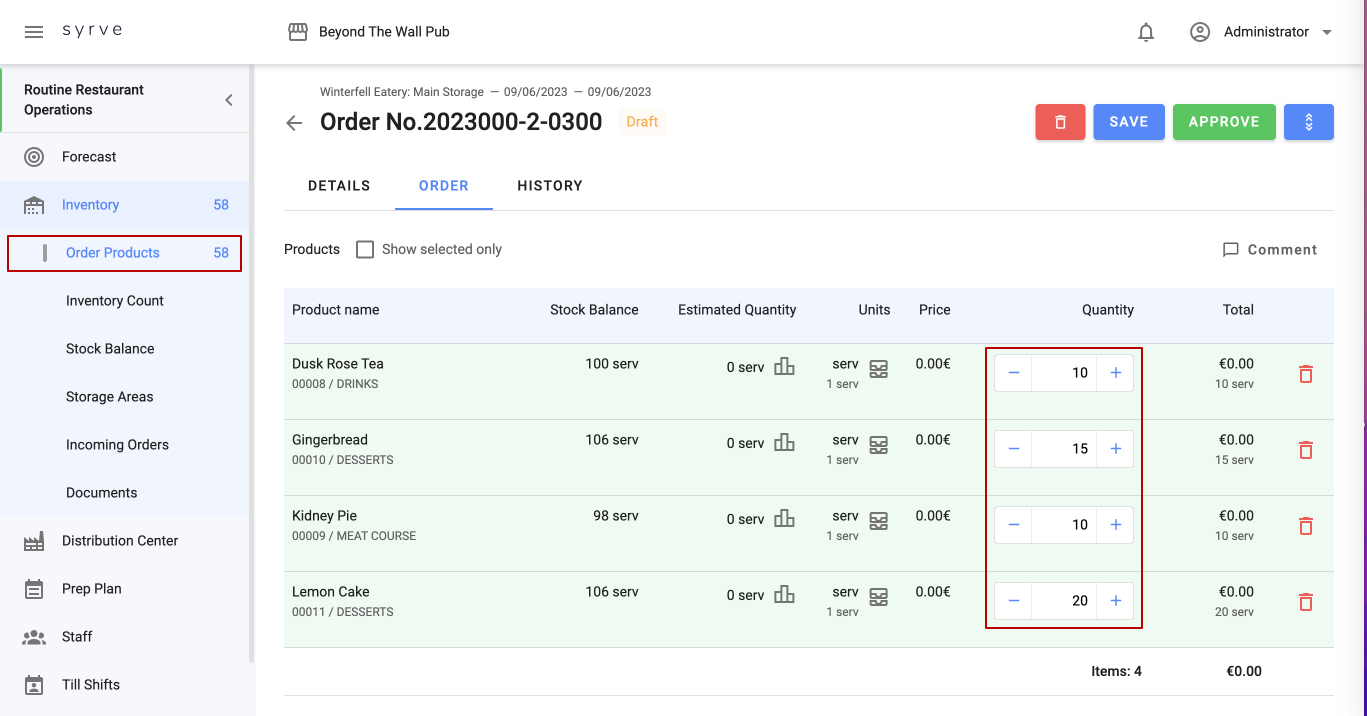Click the green APPROVE button
The image size is (1367, 716).
[x=1223, y=122]
